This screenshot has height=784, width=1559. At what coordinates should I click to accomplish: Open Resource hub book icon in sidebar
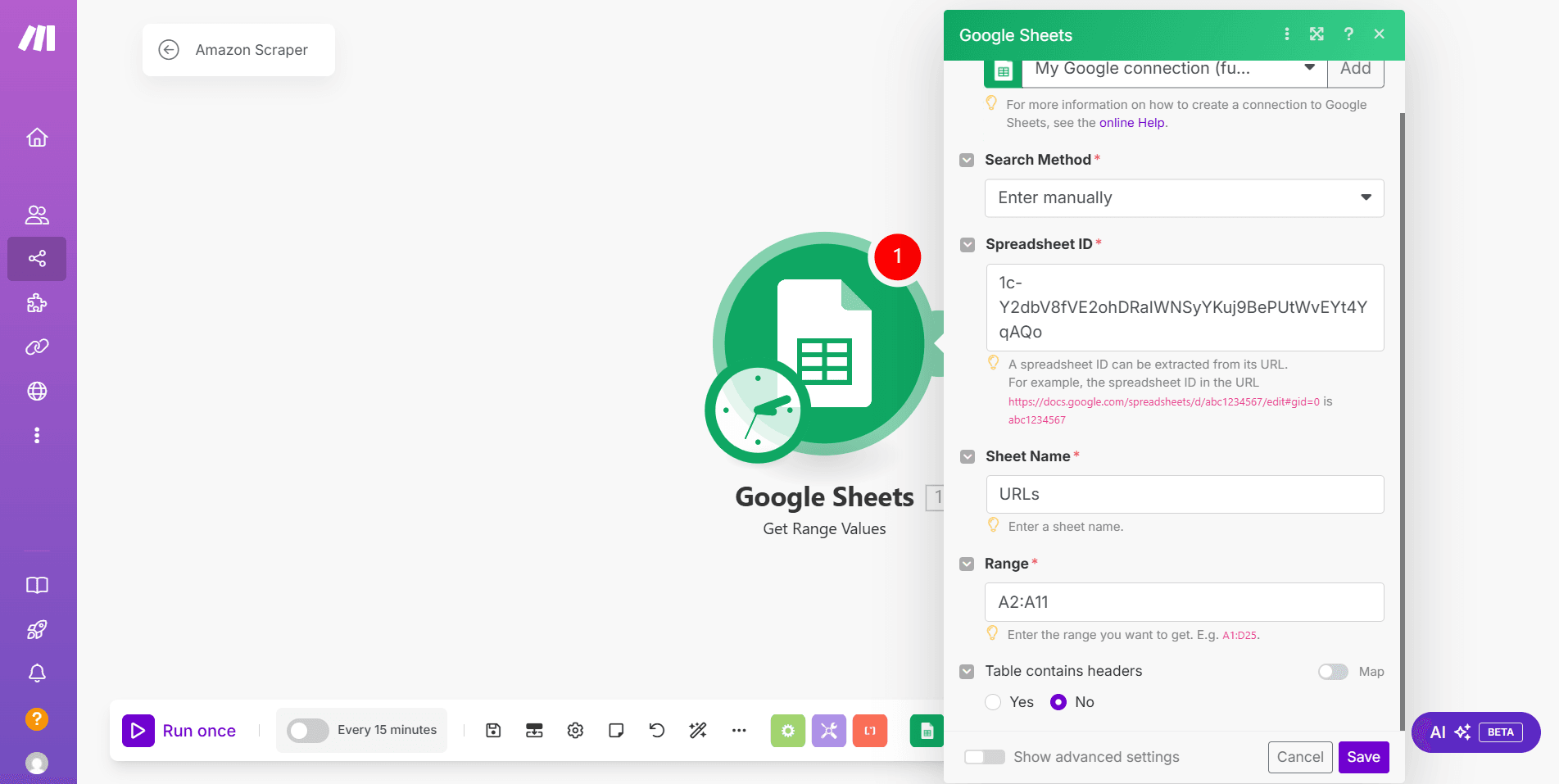37,585
